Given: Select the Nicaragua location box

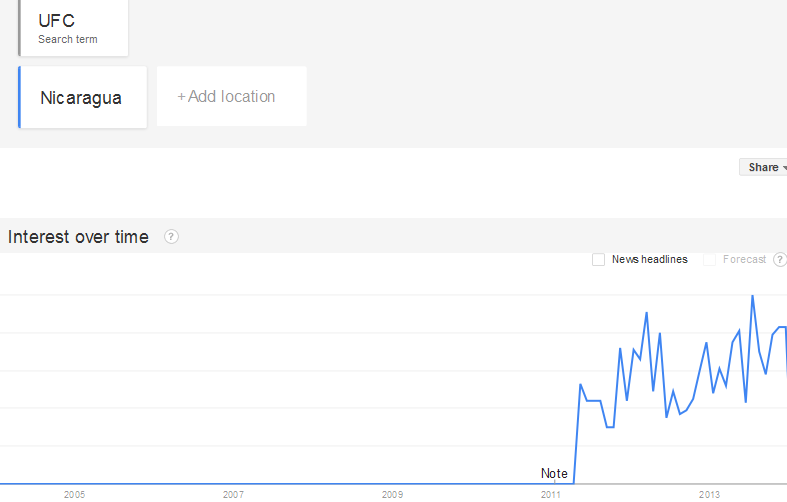Looking at the screenshot, I should 82,98.
